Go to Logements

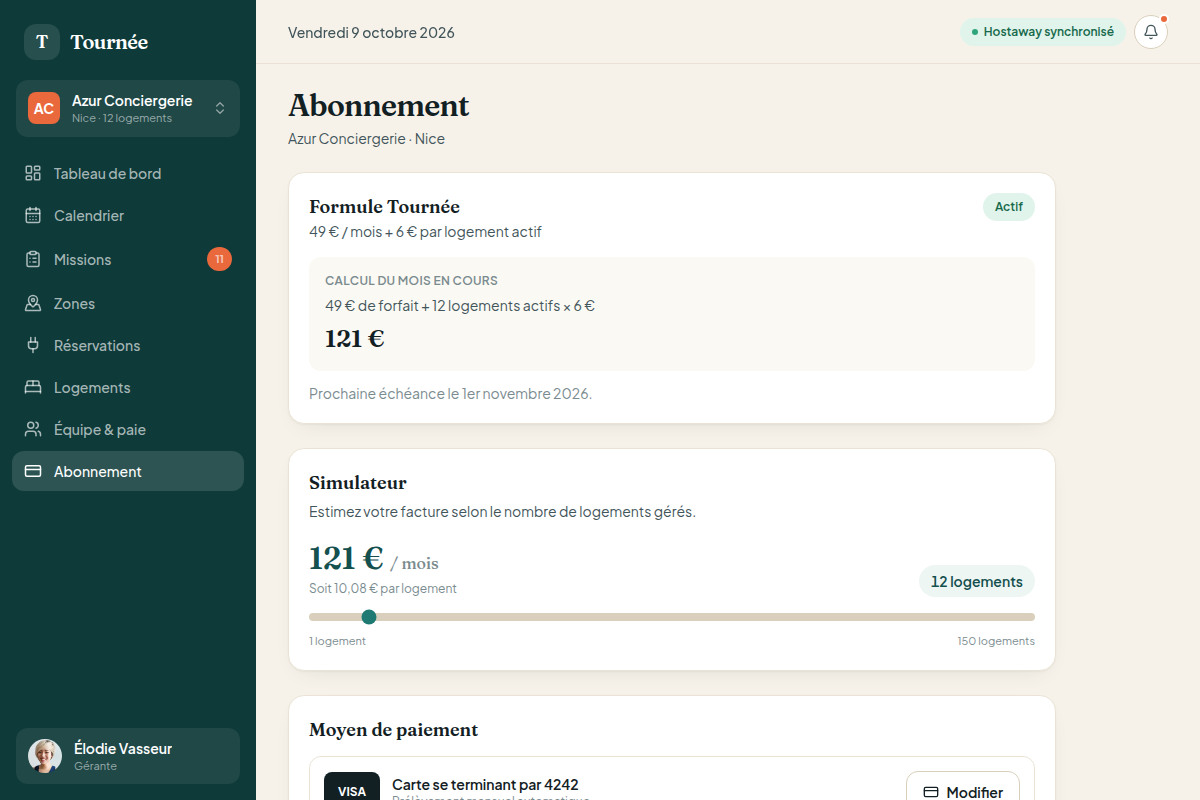click(128, 387)
